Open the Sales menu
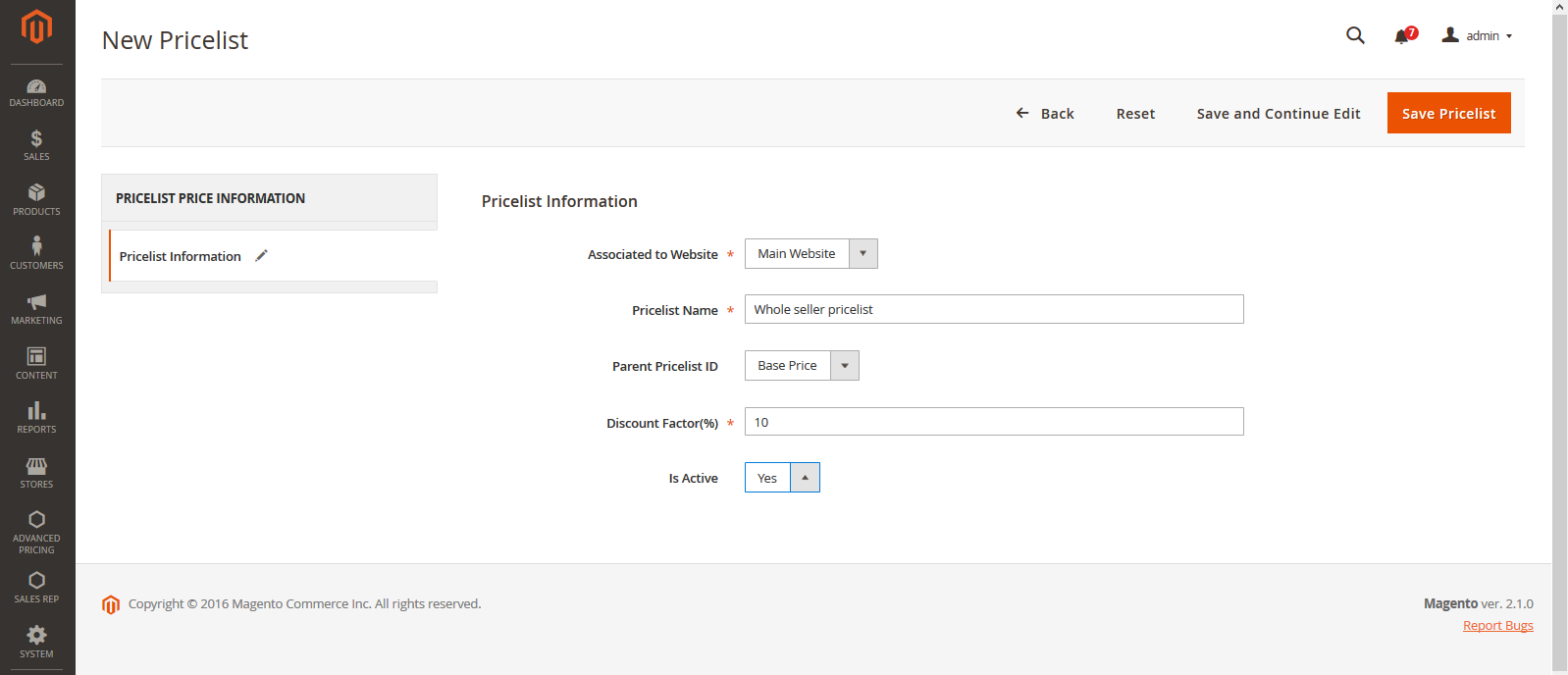The height and width of the screenshot is (675, 1568). pos(36,146)
